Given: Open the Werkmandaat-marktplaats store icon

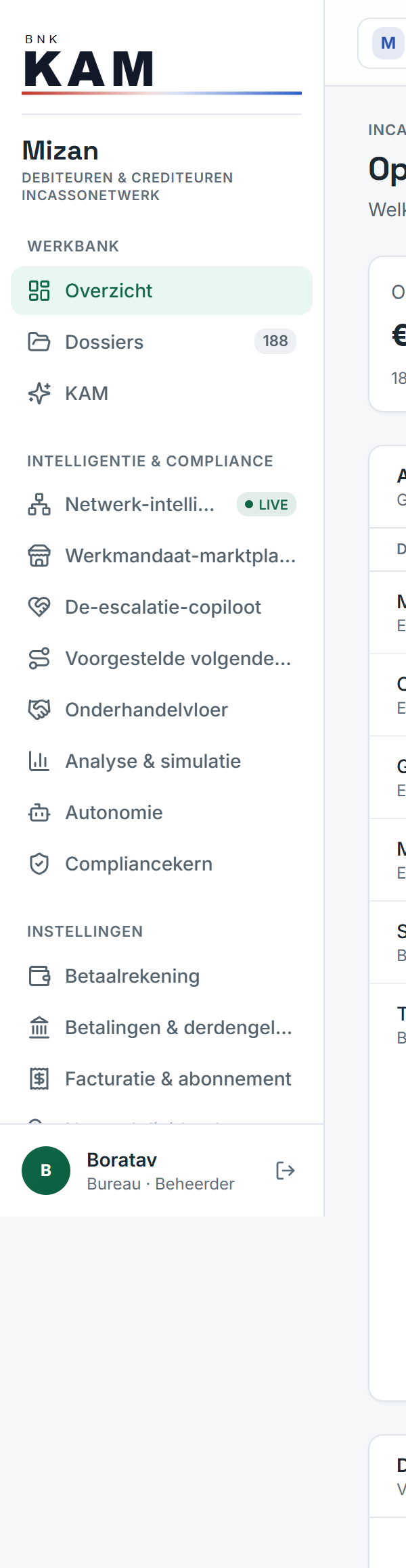Looking at the screenshot, I should click(39, 556).
